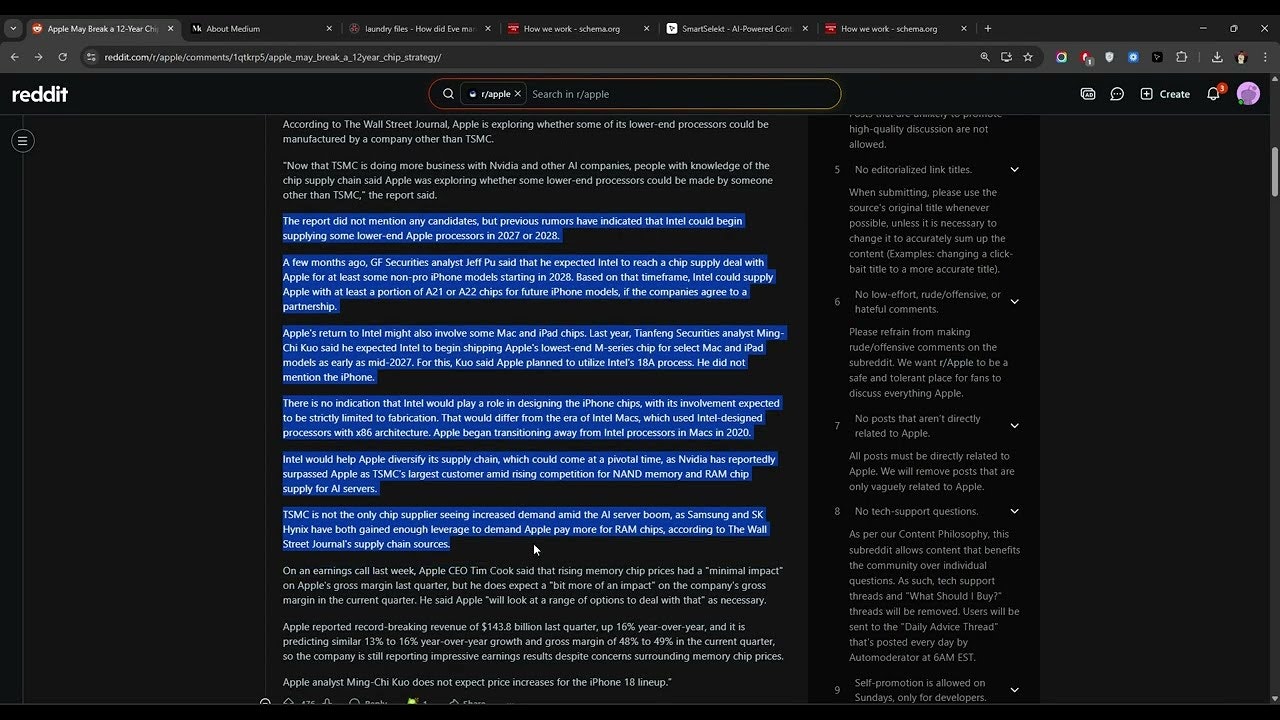Click the install app icon in address bar
This screenshot has width=1280, height=720.
pos(1006,57)
